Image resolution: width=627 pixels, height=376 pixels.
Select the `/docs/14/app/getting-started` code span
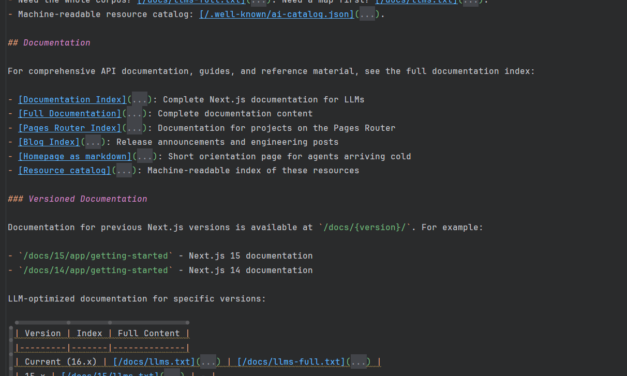tap(96, 270)
